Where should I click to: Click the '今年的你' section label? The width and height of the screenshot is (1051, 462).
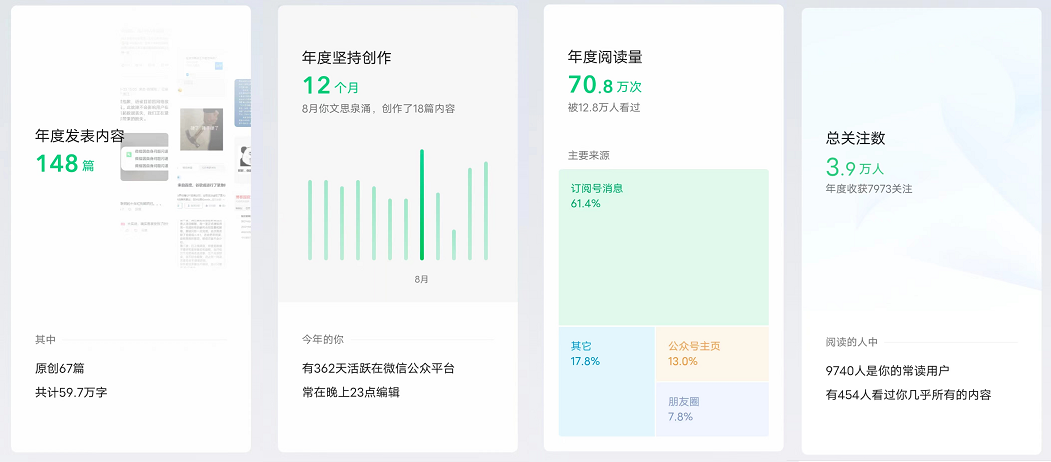322,340
